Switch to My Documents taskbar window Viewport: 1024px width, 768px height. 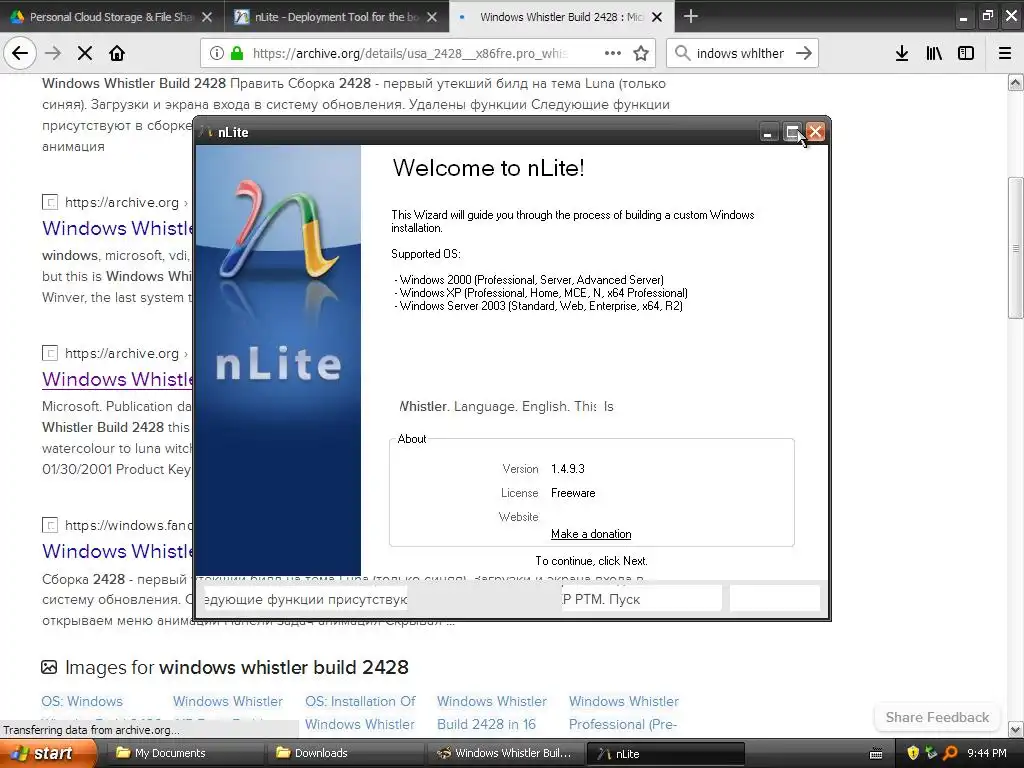(x=186, y=753)
